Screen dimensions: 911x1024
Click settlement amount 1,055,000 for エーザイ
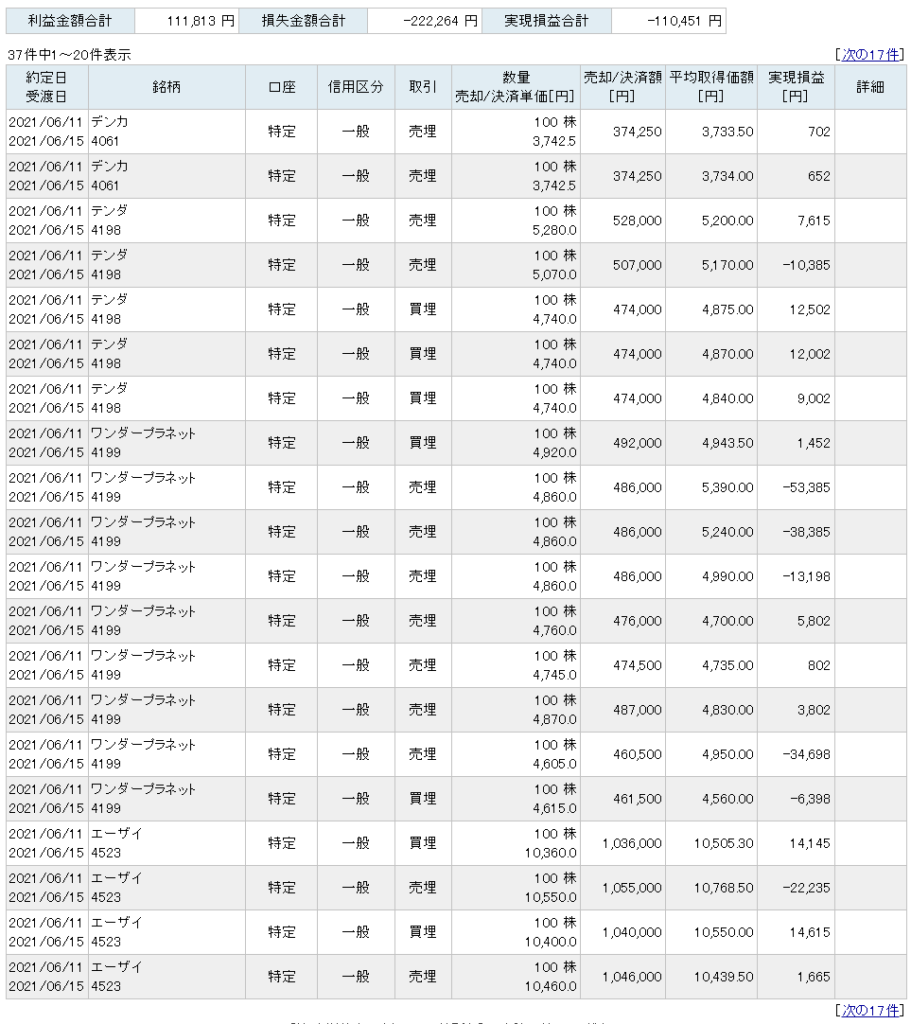tap(631, 888)
